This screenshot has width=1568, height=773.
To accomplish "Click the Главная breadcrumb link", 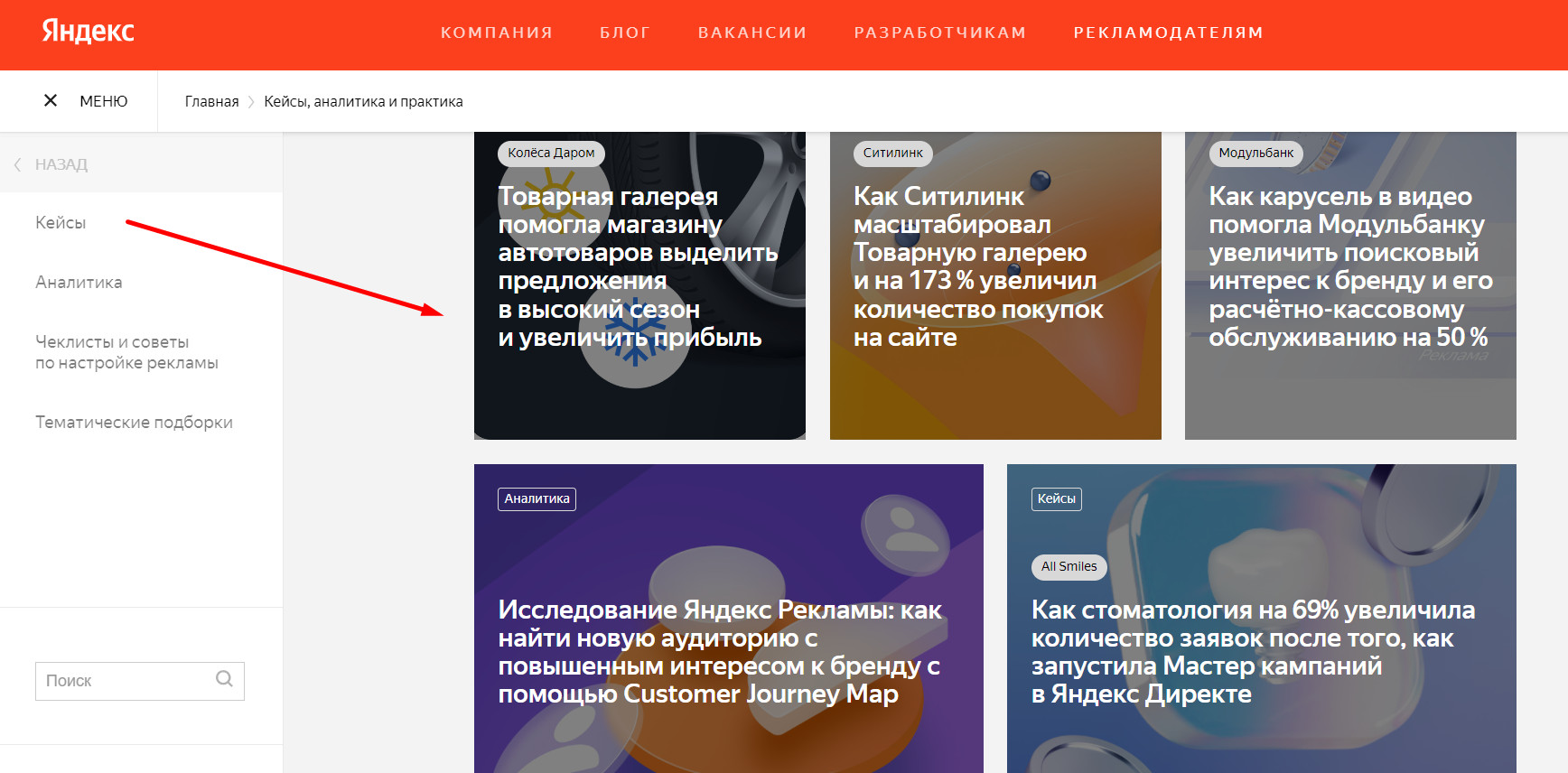I will (211, 101).
